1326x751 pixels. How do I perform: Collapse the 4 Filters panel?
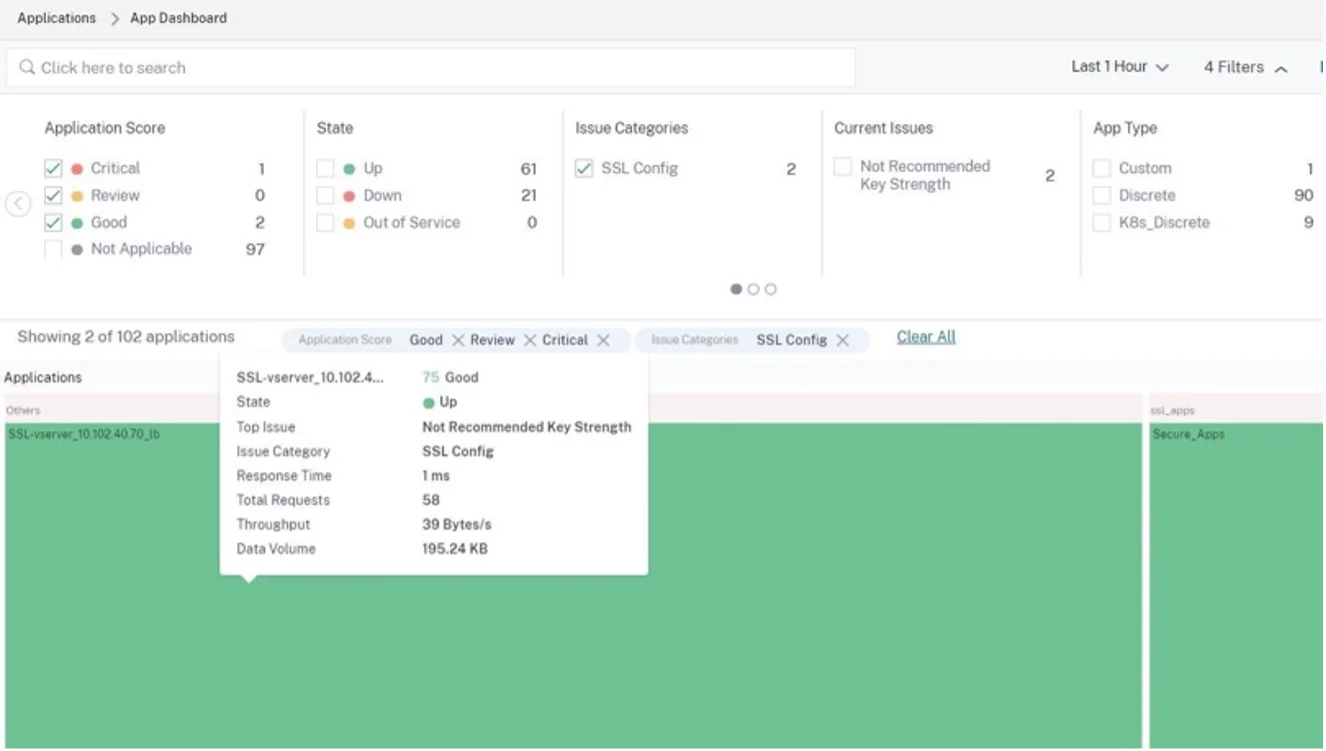click(x=1246, y=67)
